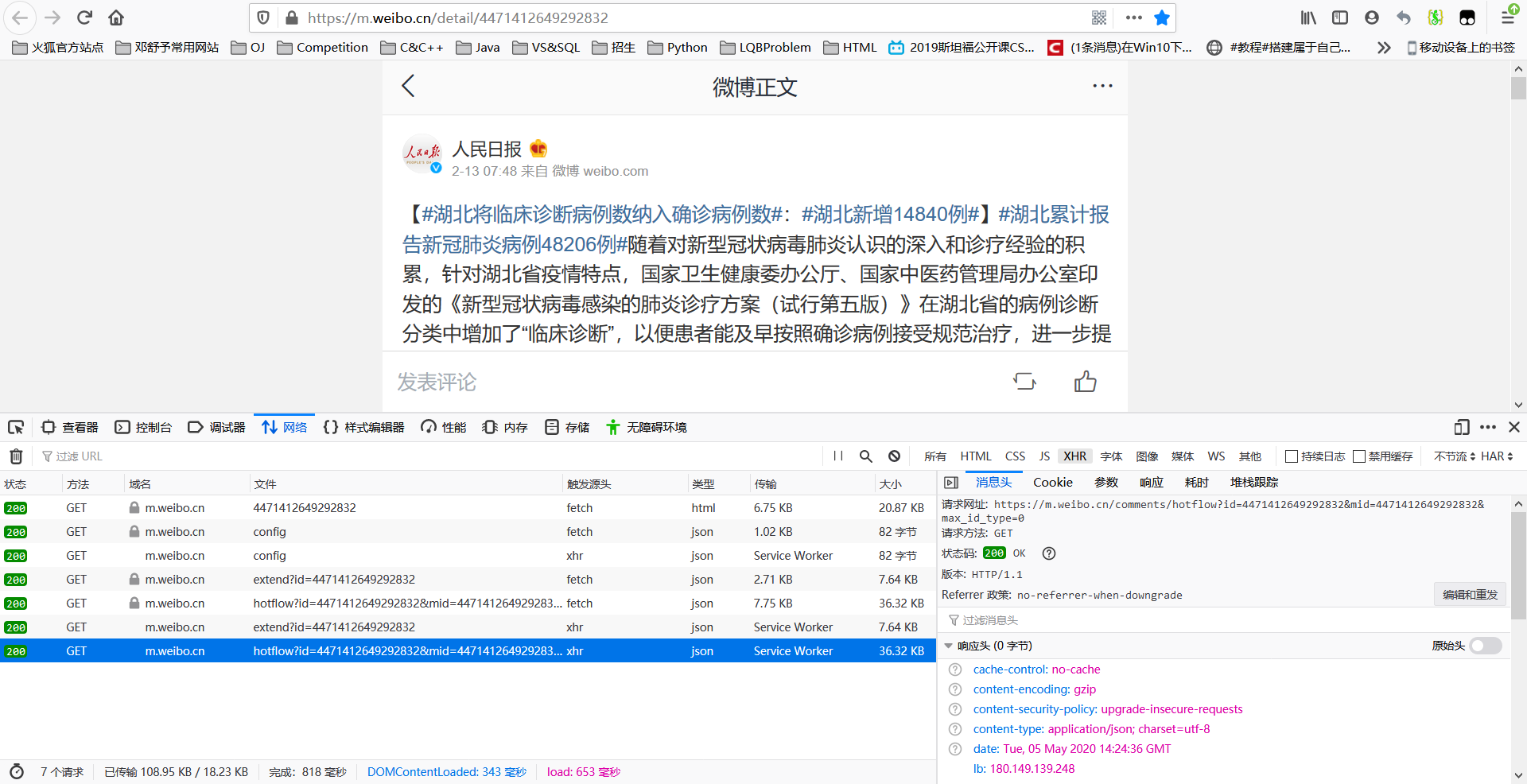The width and height of the screenshot is (1527, 784).
Task: Enable the 持续日志 checkbox
Action: click(x=1292, y=456)
